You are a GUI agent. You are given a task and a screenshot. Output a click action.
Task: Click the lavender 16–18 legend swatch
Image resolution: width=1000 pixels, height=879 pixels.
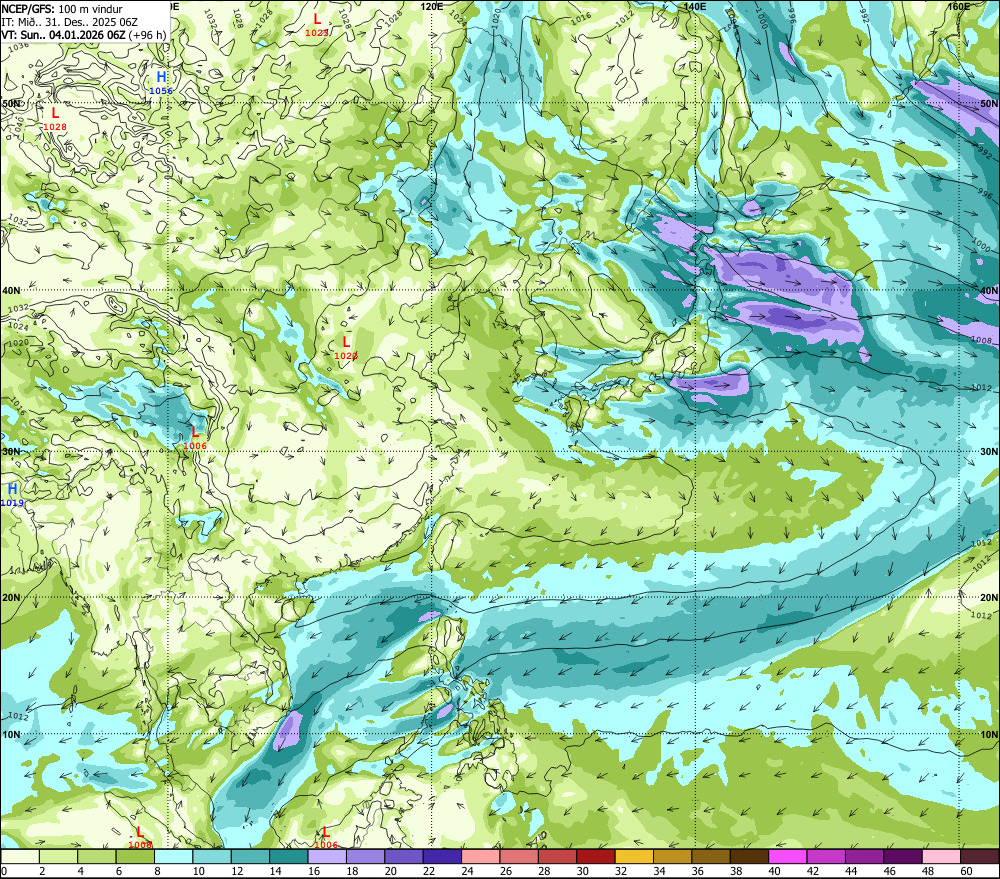[327, 856]
